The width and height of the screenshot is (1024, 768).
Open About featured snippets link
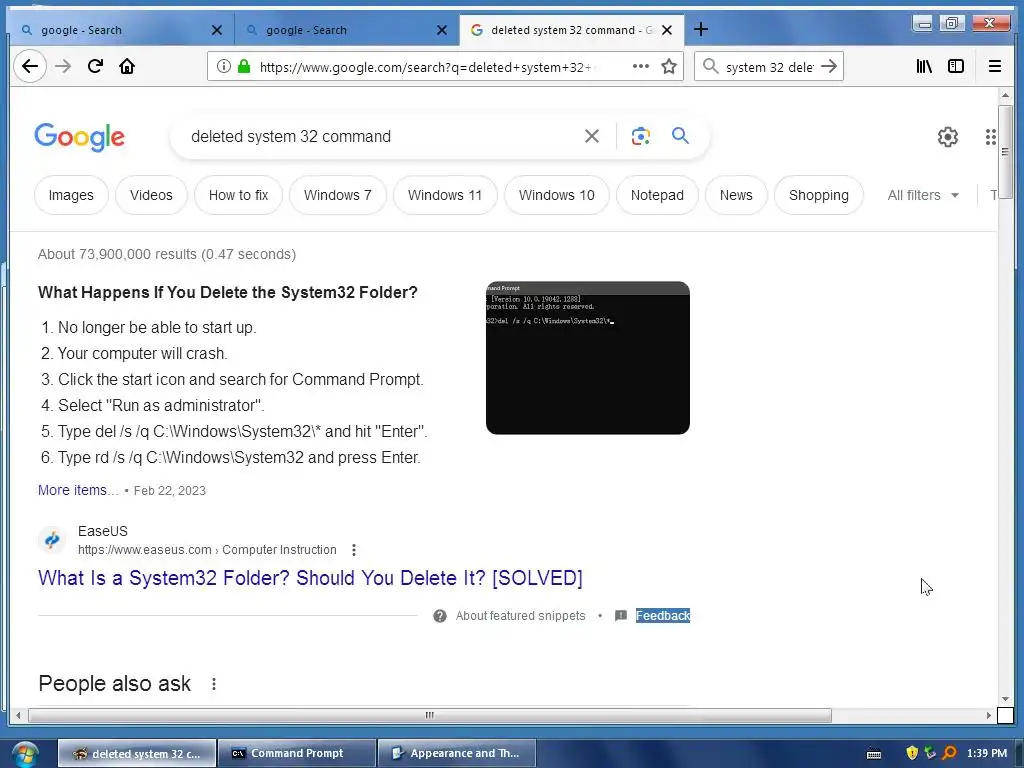pos(520,616)
